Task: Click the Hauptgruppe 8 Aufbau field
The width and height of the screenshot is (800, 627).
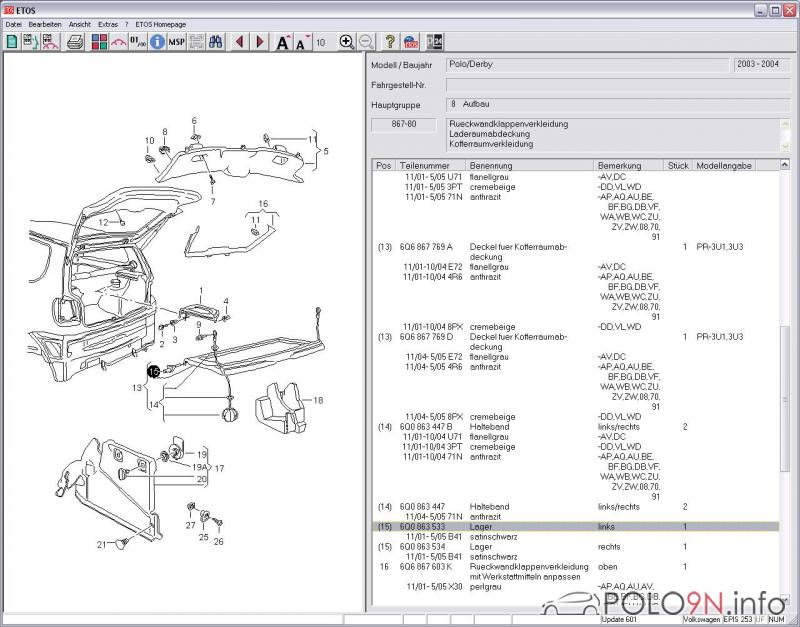Action: pyautogui.click(x=618, y=105)
